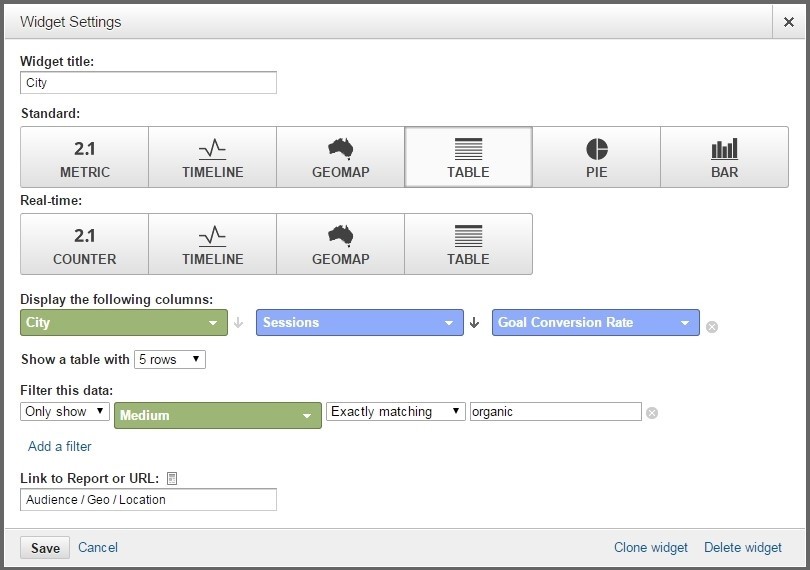810x570 pixels.
Task: Choose the standard Timeline widget type
Action: point(212,158)
